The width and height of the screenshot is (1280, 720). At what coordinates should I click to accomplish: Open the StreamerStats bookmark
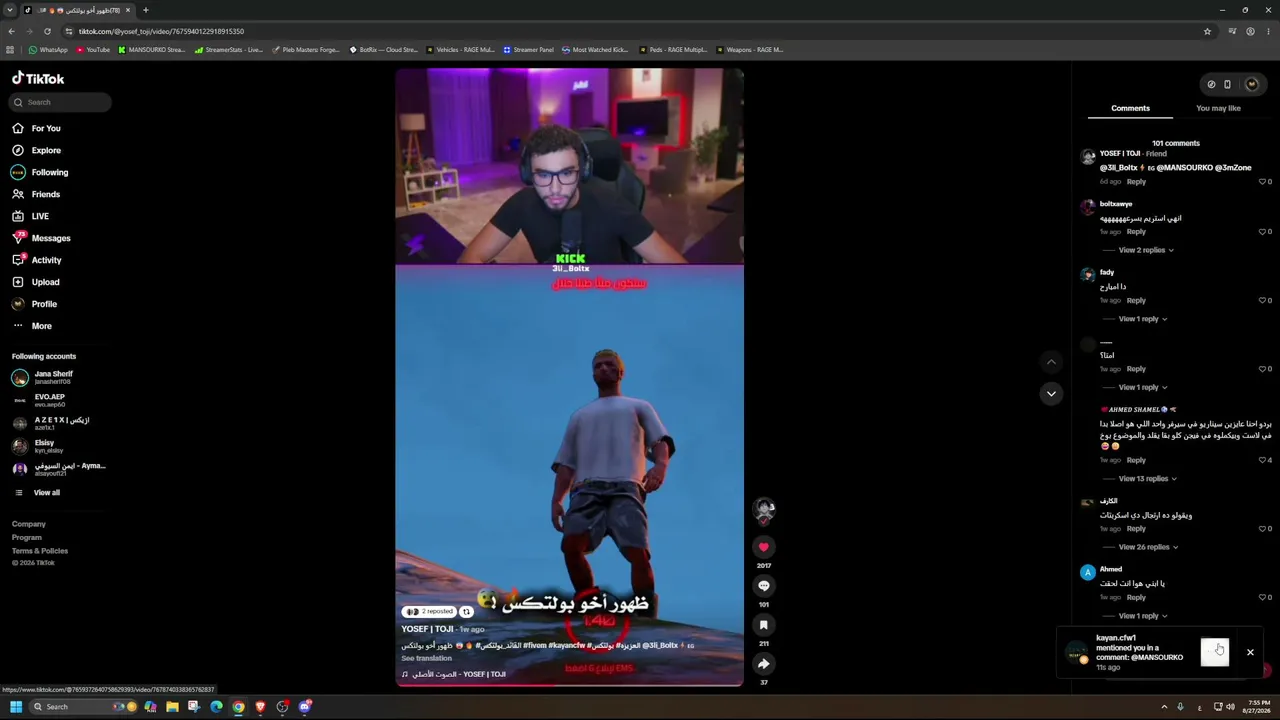[x=229, y=49]
